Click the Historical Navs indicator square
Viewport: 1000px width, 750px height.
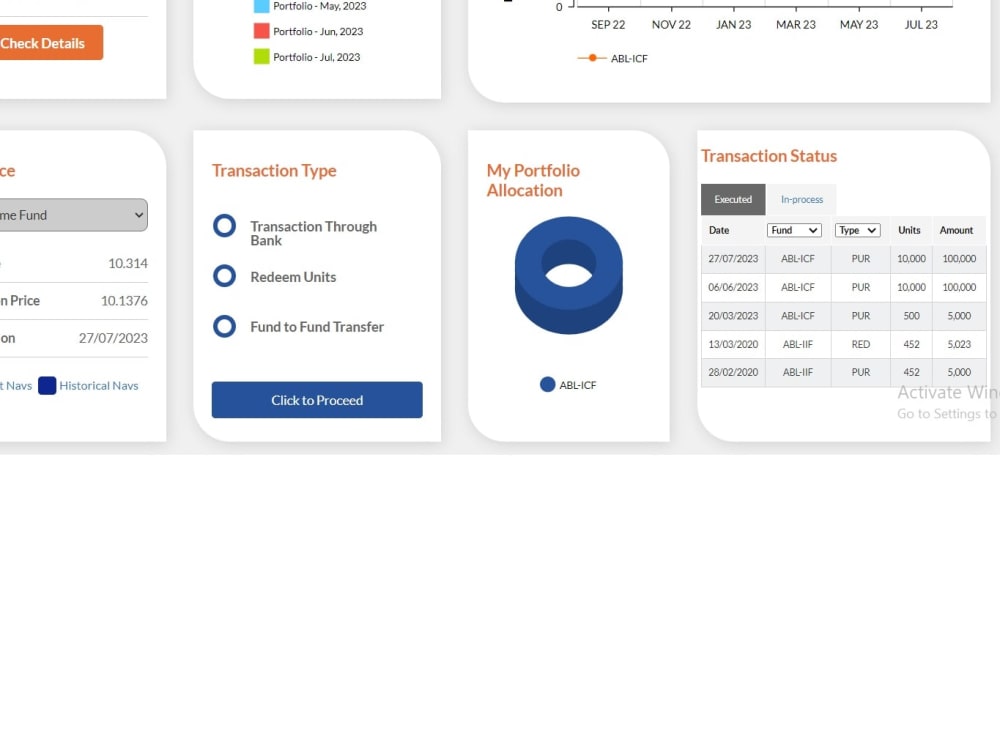pos(45,385)
